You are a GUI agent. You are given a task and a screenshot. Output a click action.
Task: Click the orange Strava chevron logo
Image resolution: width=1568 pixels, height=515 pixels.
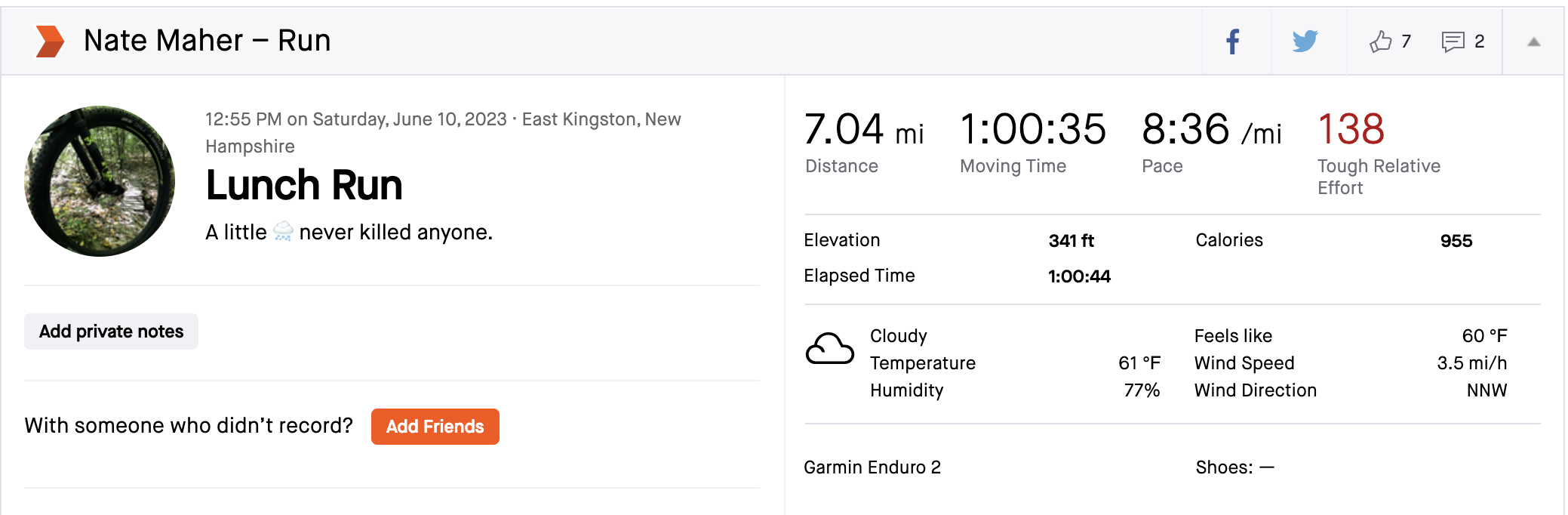(x=50, y=41)
